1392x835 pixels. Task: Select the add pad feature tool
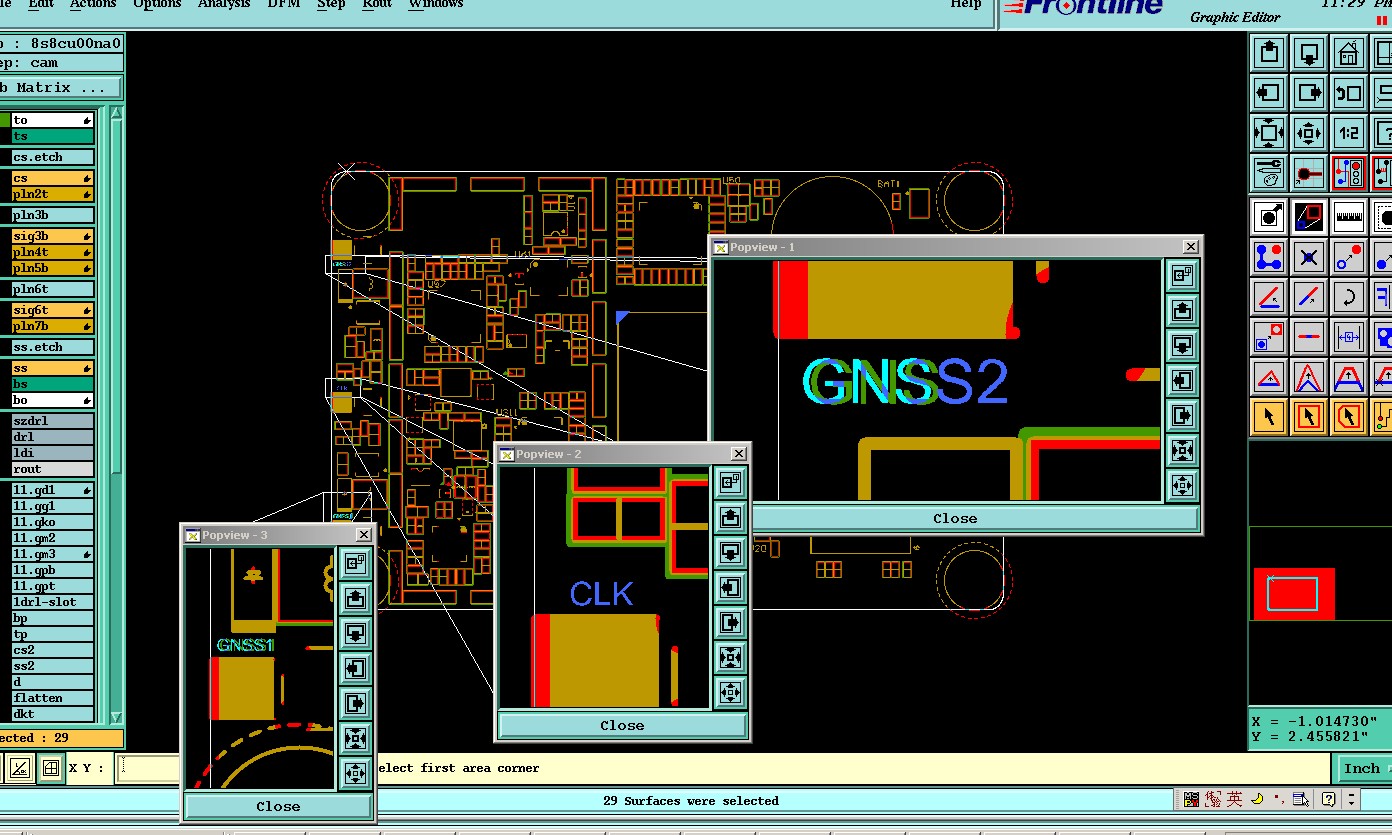[x=1269, y=215]
